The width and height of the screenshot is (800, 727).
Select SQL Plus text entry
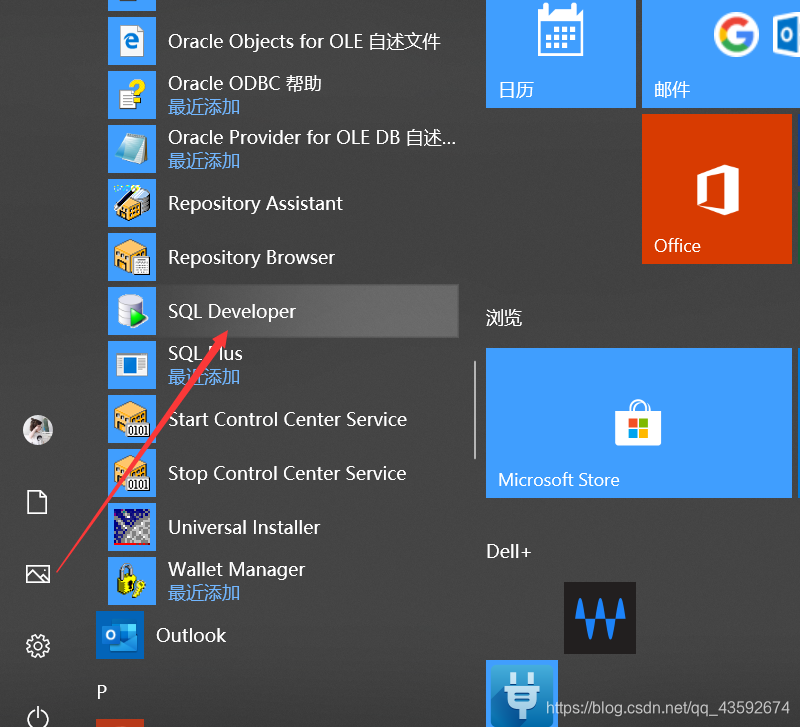click(x=205, y=353)
